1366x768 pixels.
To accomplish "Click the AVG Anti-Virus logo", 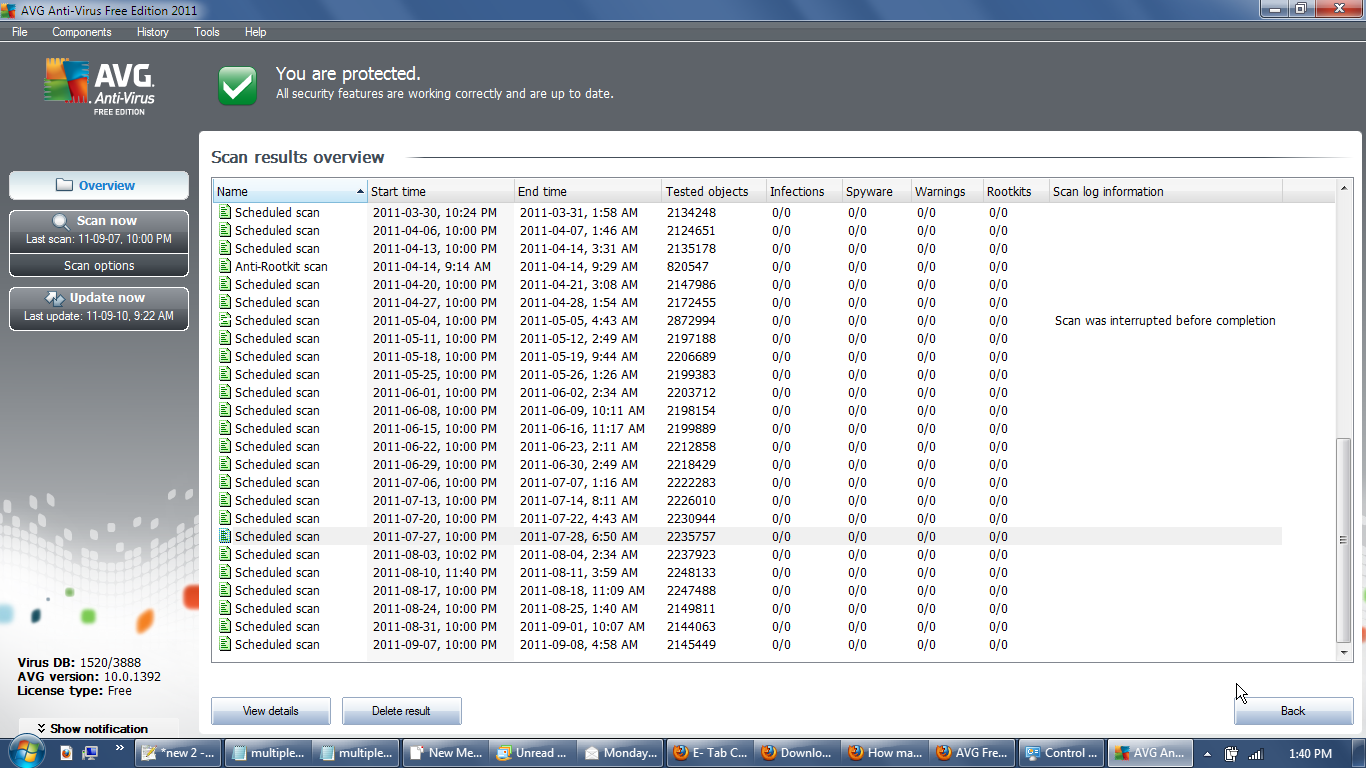I will 100,87.
